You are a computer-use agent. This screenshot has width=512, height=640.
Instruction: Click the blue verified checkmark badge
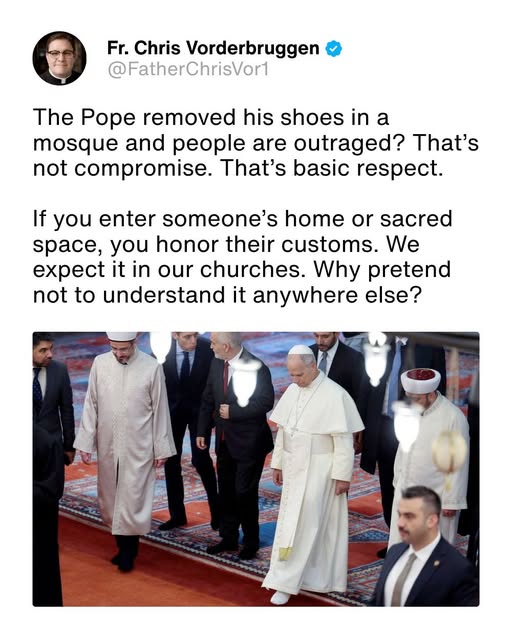coord(334,49)
